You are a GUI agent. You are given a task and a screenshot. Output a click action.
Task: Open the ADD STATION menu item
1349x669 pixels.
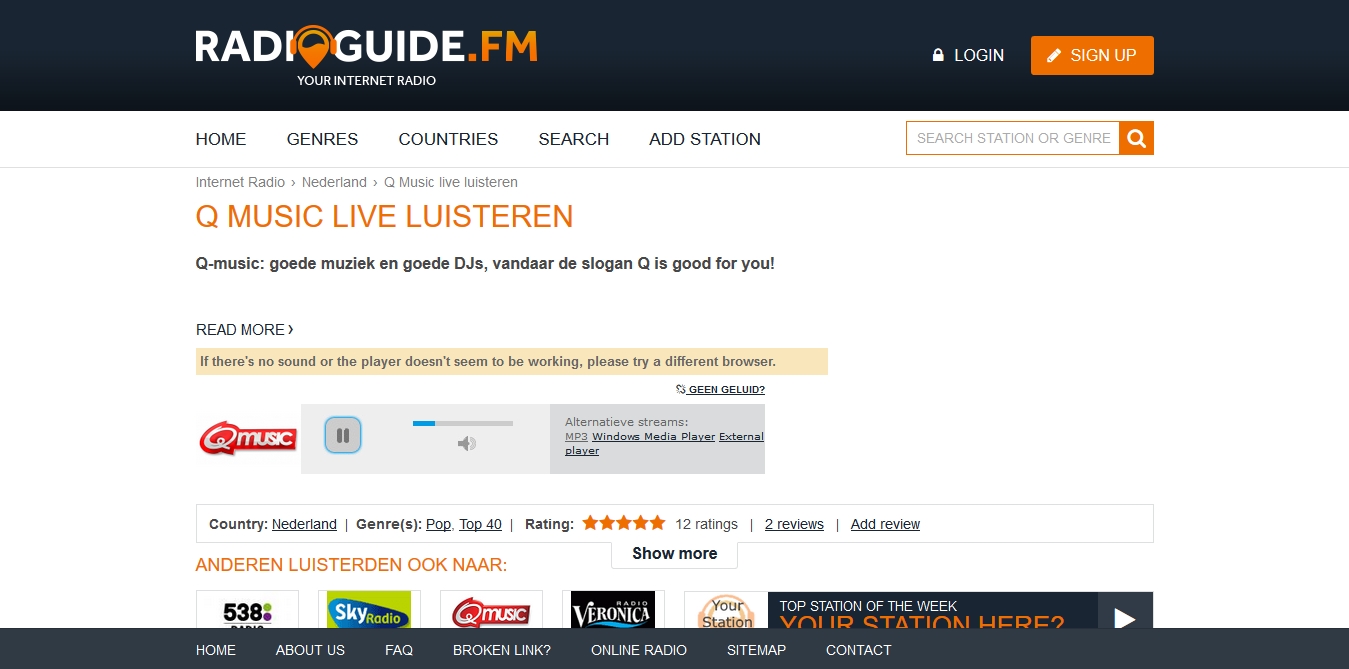[705, 139]
